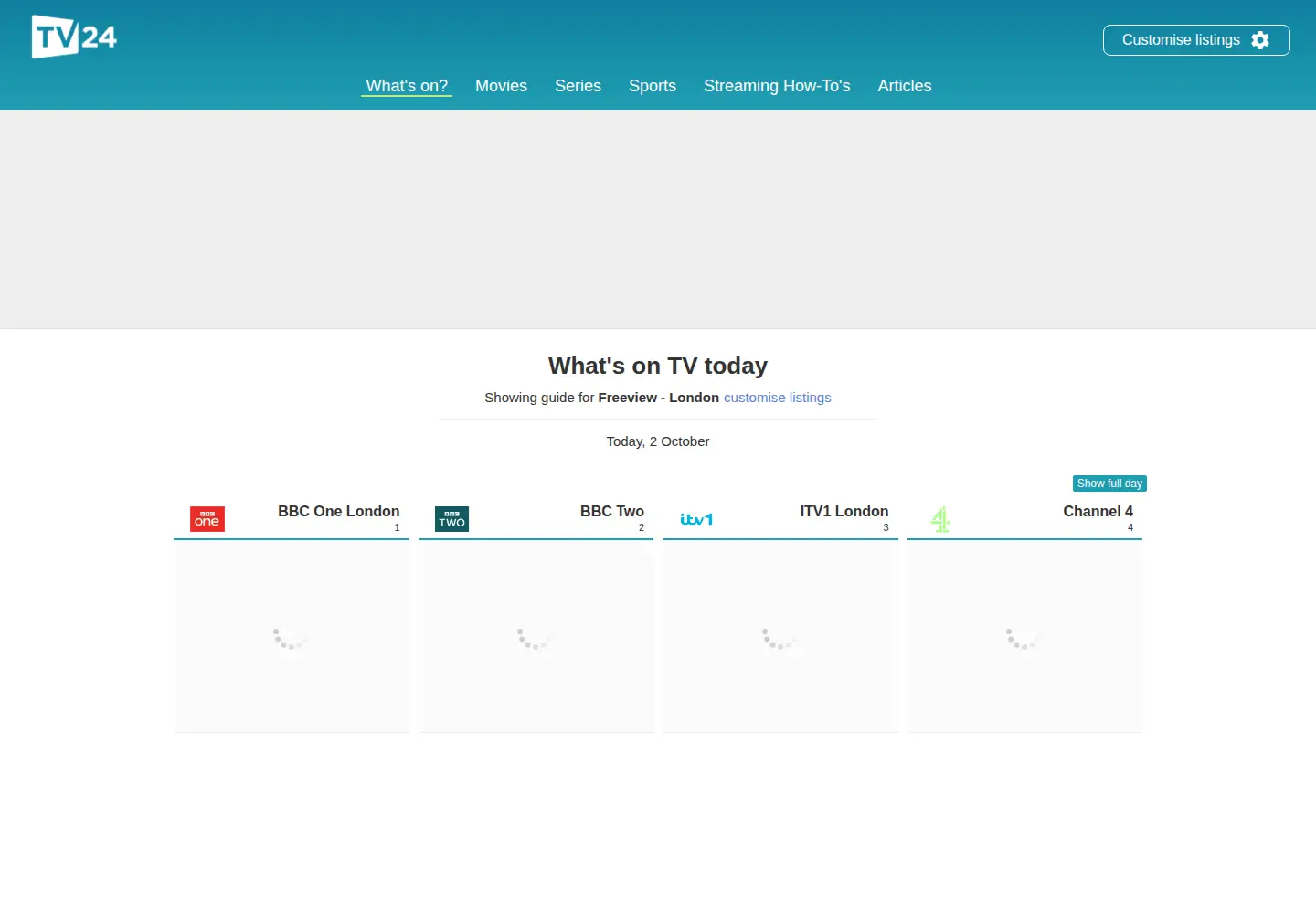
Task: Click the gear icon in Customise listings
Action: tap(1260, 40)
